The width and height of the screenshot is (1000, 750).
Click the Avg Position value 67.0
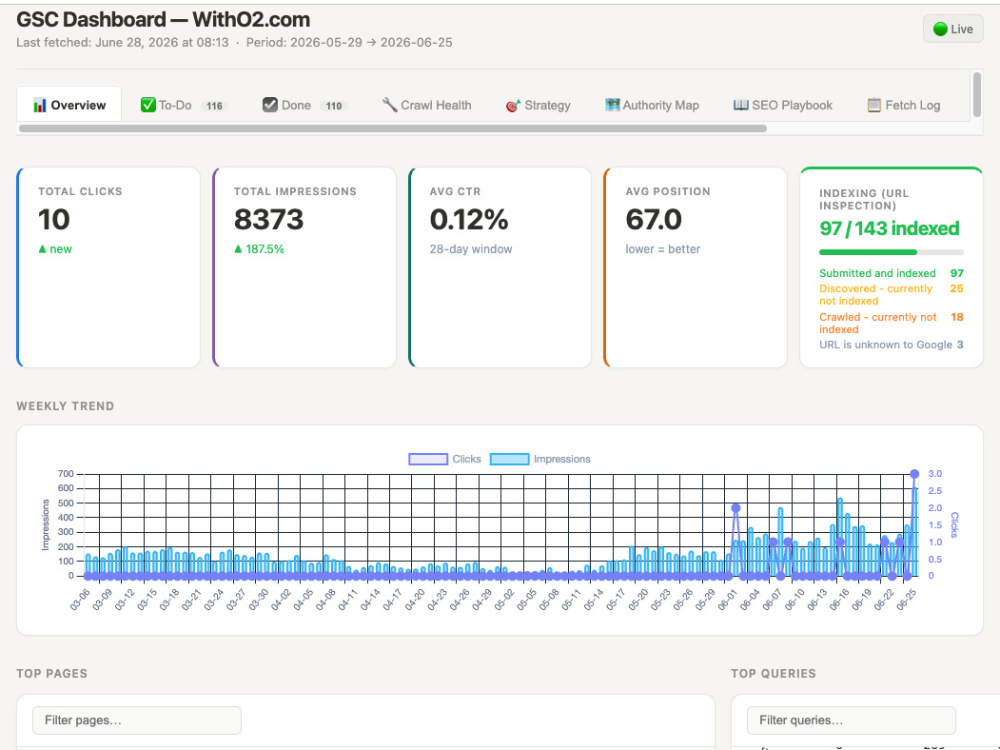click(654, 220)
